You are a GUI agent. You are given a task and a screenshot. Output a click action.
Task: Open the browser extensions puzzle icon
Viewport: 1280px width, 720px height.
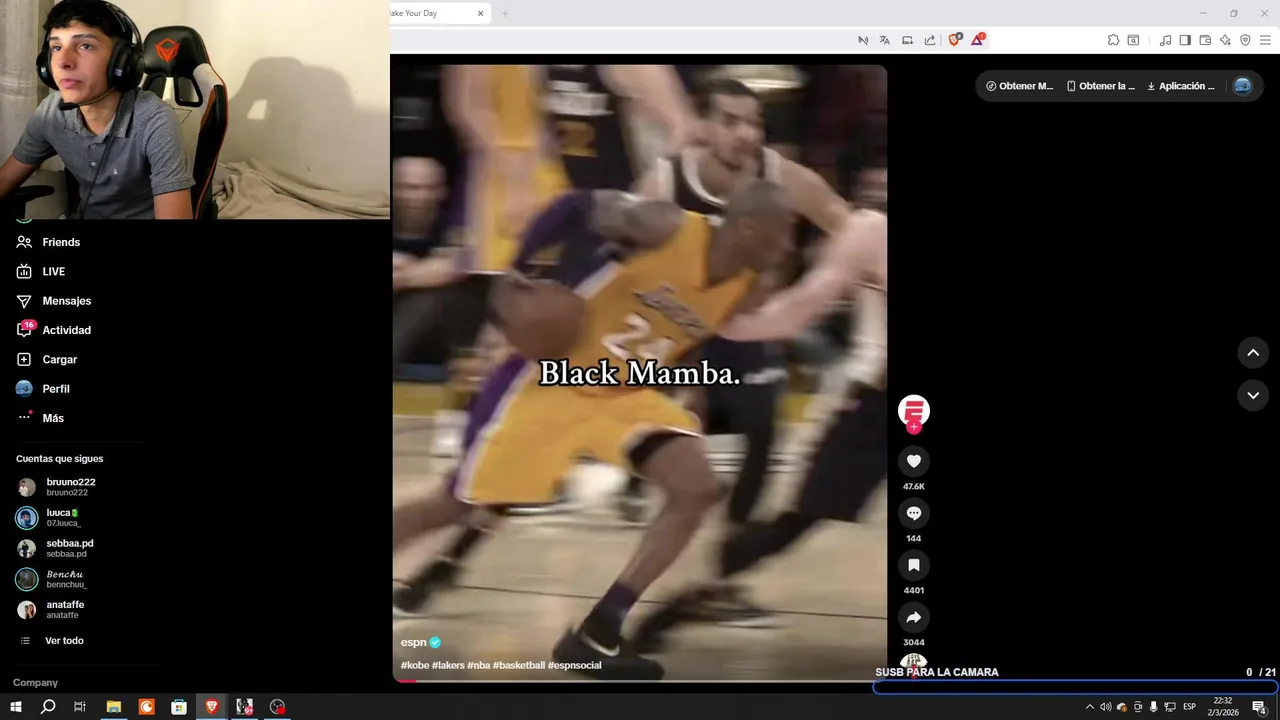click(x=1113, y=40)
